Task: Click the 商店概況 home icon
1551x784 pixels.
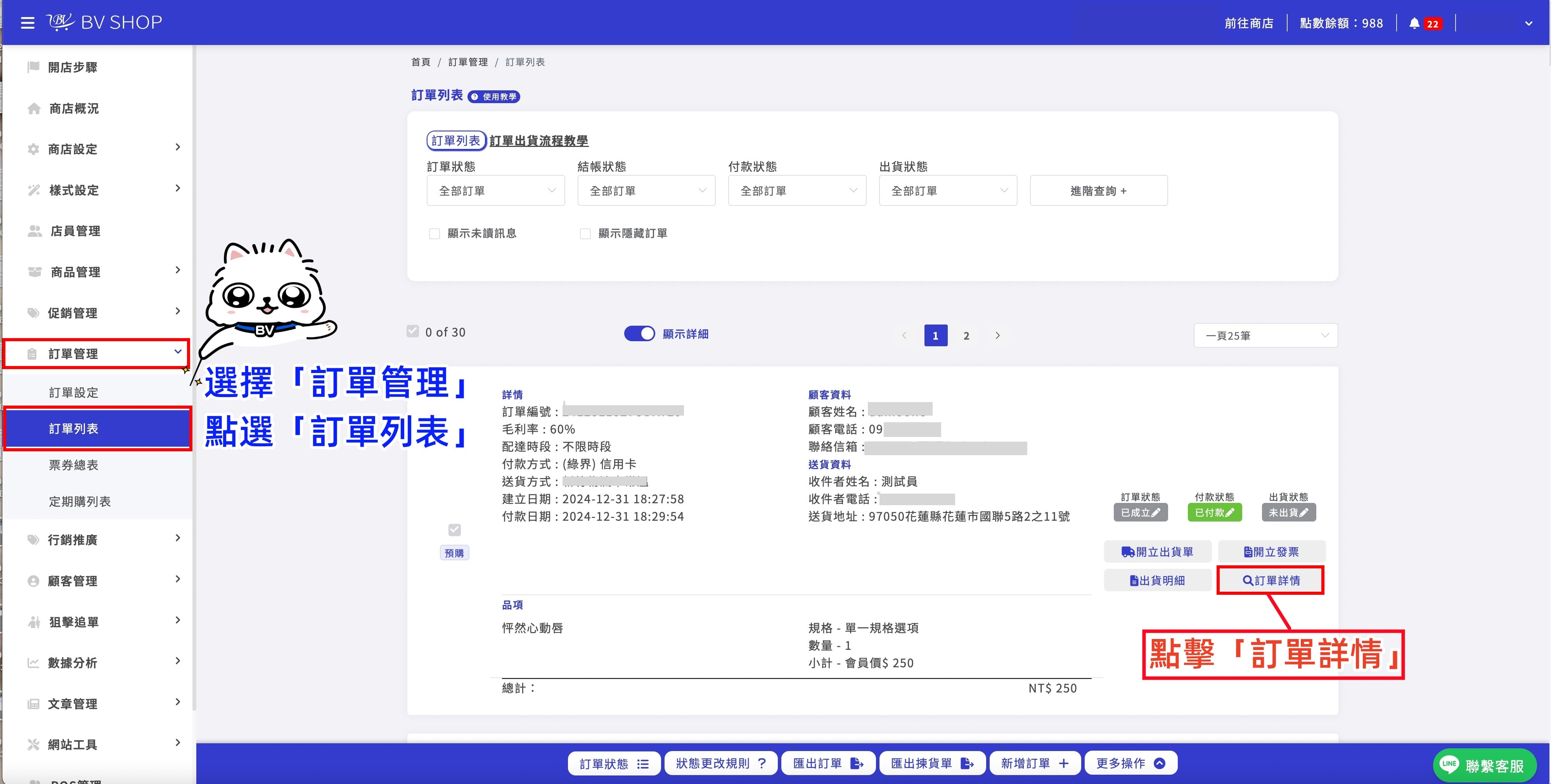Action: coord(34,108)
